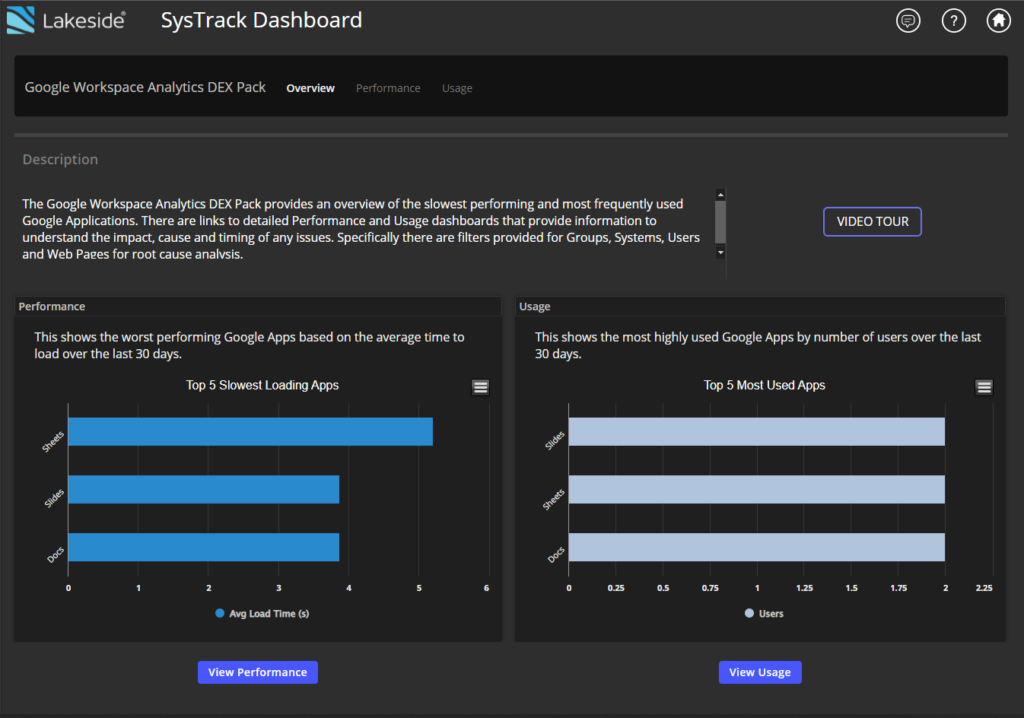Click the Docs bar in slowest loading chart
Screen dimensions: 1024x718
tap(203, 547)
